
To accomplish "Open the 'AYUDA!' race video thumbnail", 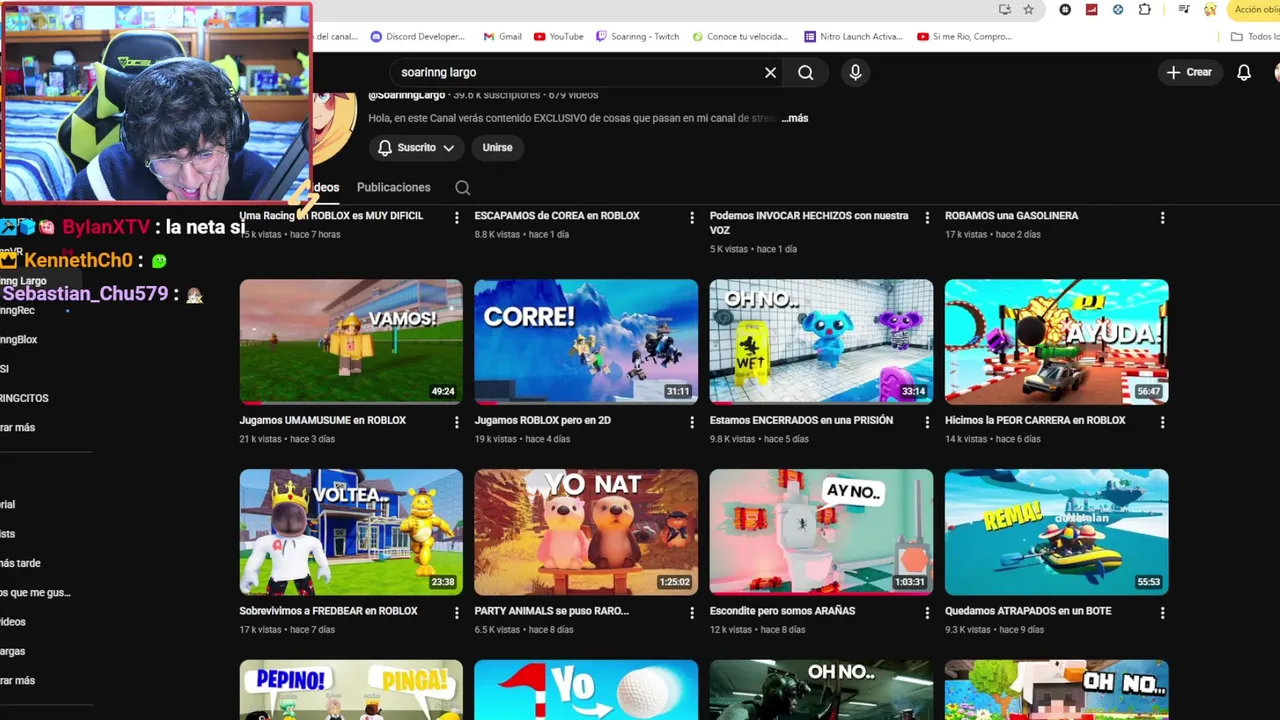I will pos(1056,341).
